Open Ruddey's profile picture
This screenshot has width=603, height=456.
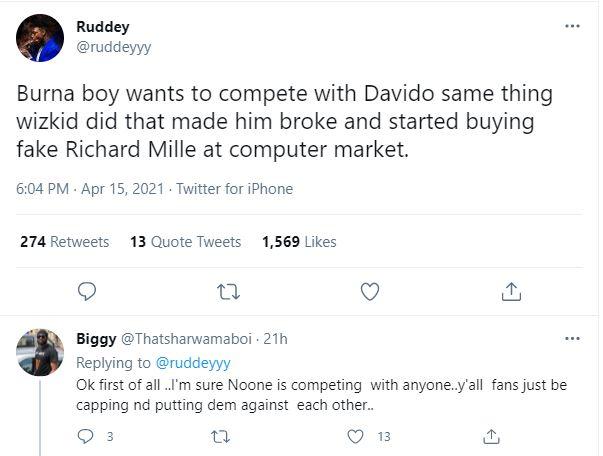[x=40, y=37]
